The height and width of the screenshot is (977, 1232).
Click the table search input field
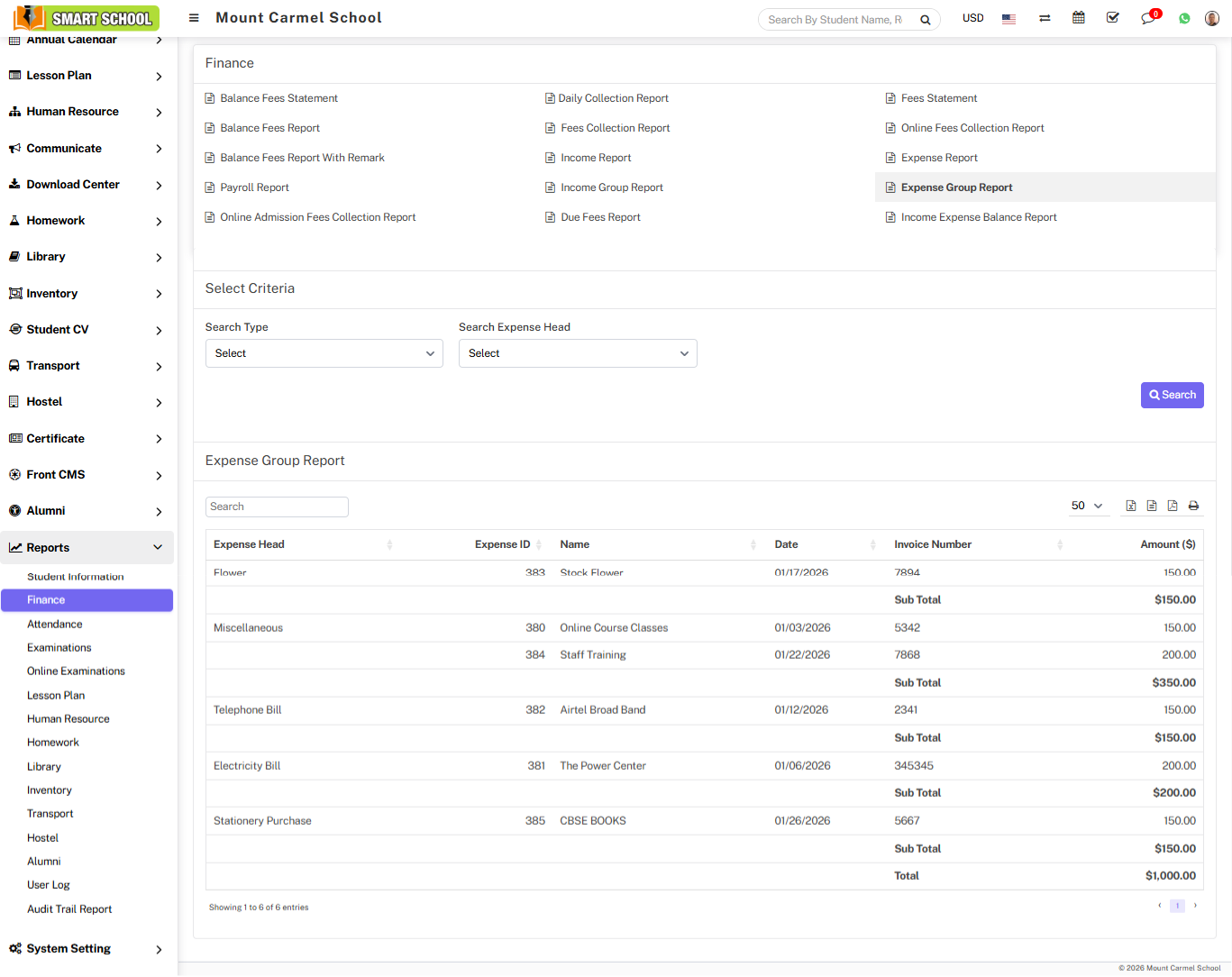[277, 507]
